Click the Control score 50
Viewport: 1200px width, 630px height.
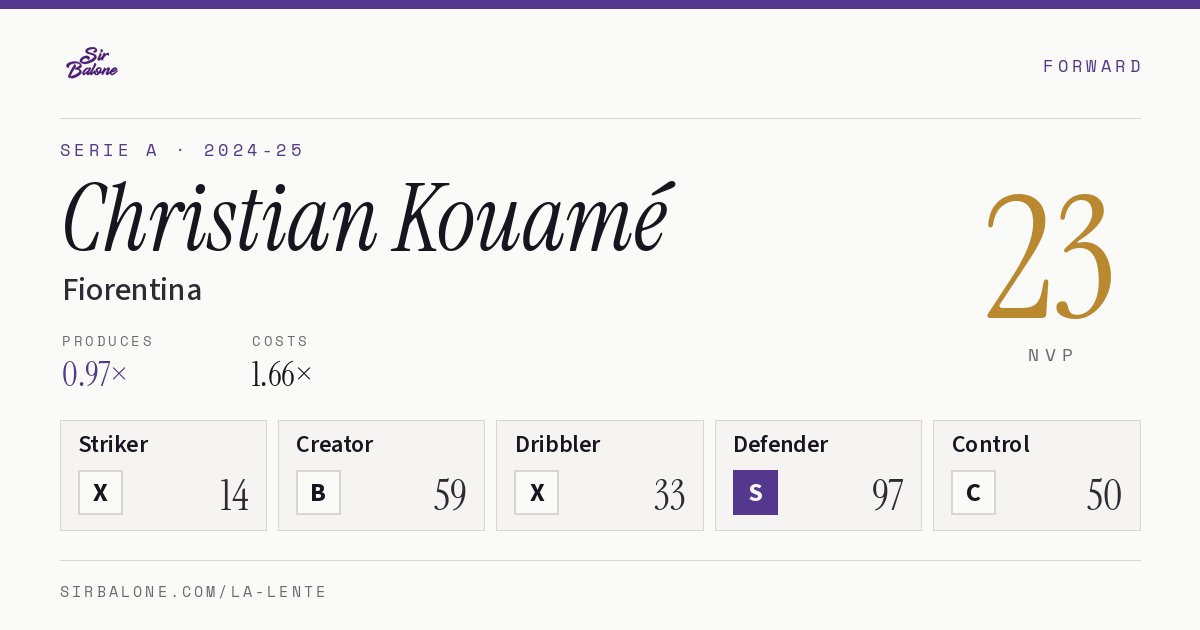(x=1104, y=495)
